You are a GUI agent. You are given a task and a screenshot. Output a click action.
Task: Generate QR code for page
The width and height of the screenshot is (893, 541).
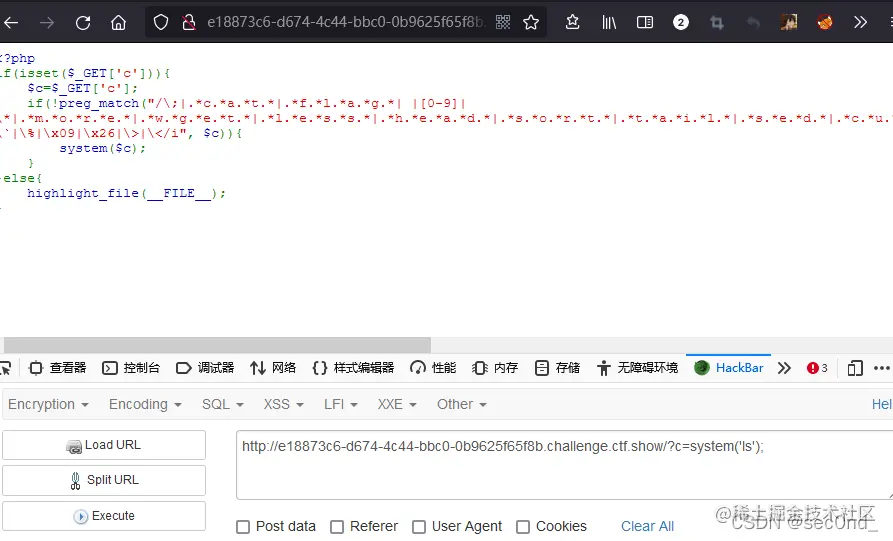coord(503,22)
